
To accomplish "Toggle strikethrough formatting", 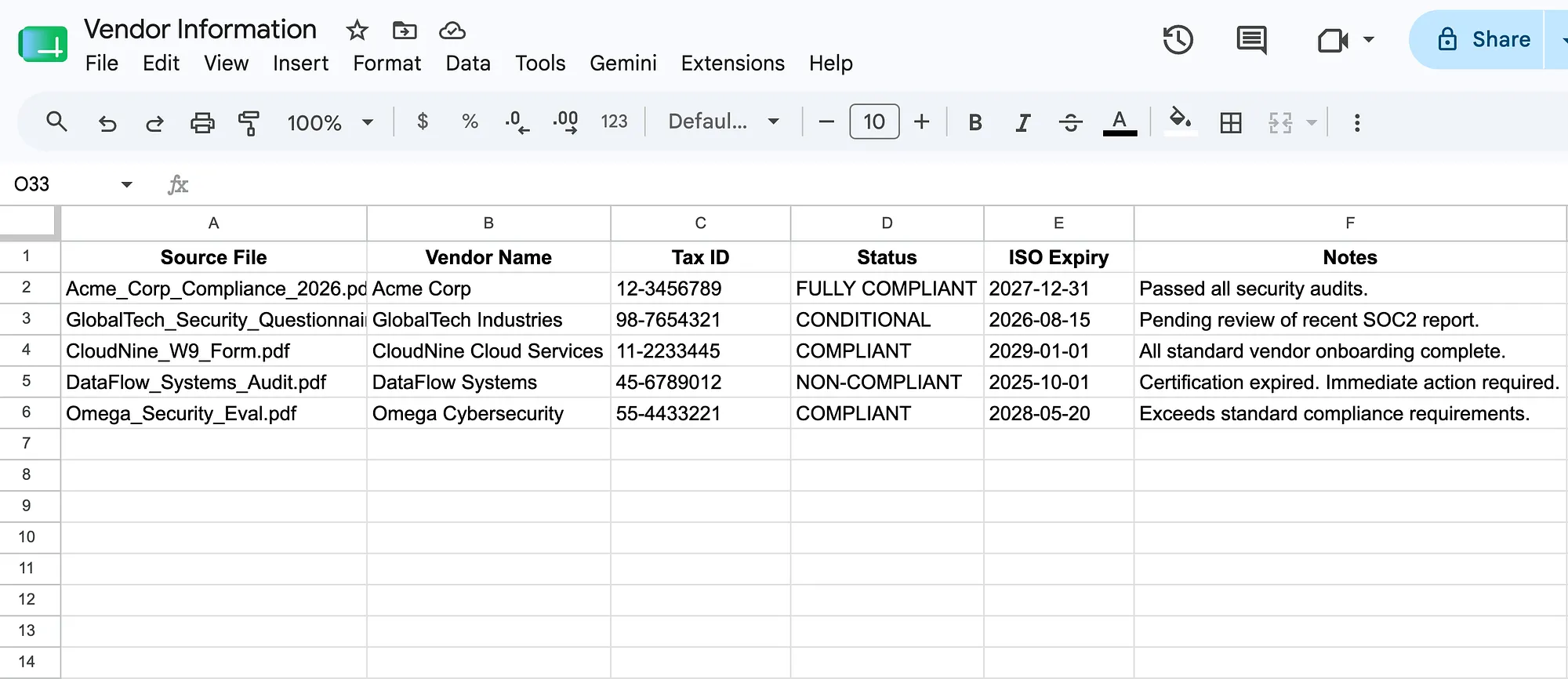I will click(1070, 122).
